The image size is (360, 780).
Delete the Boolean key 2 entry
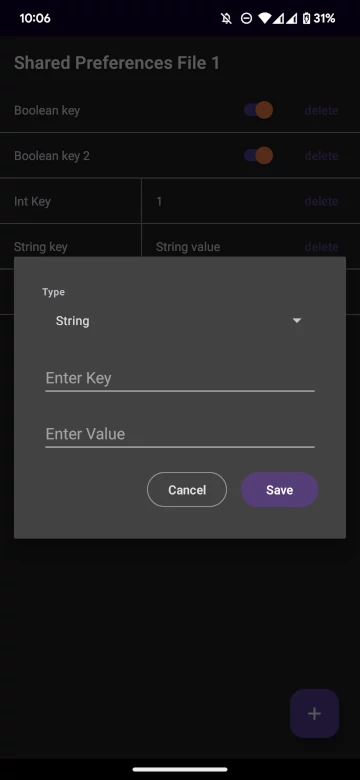point(321,156)
